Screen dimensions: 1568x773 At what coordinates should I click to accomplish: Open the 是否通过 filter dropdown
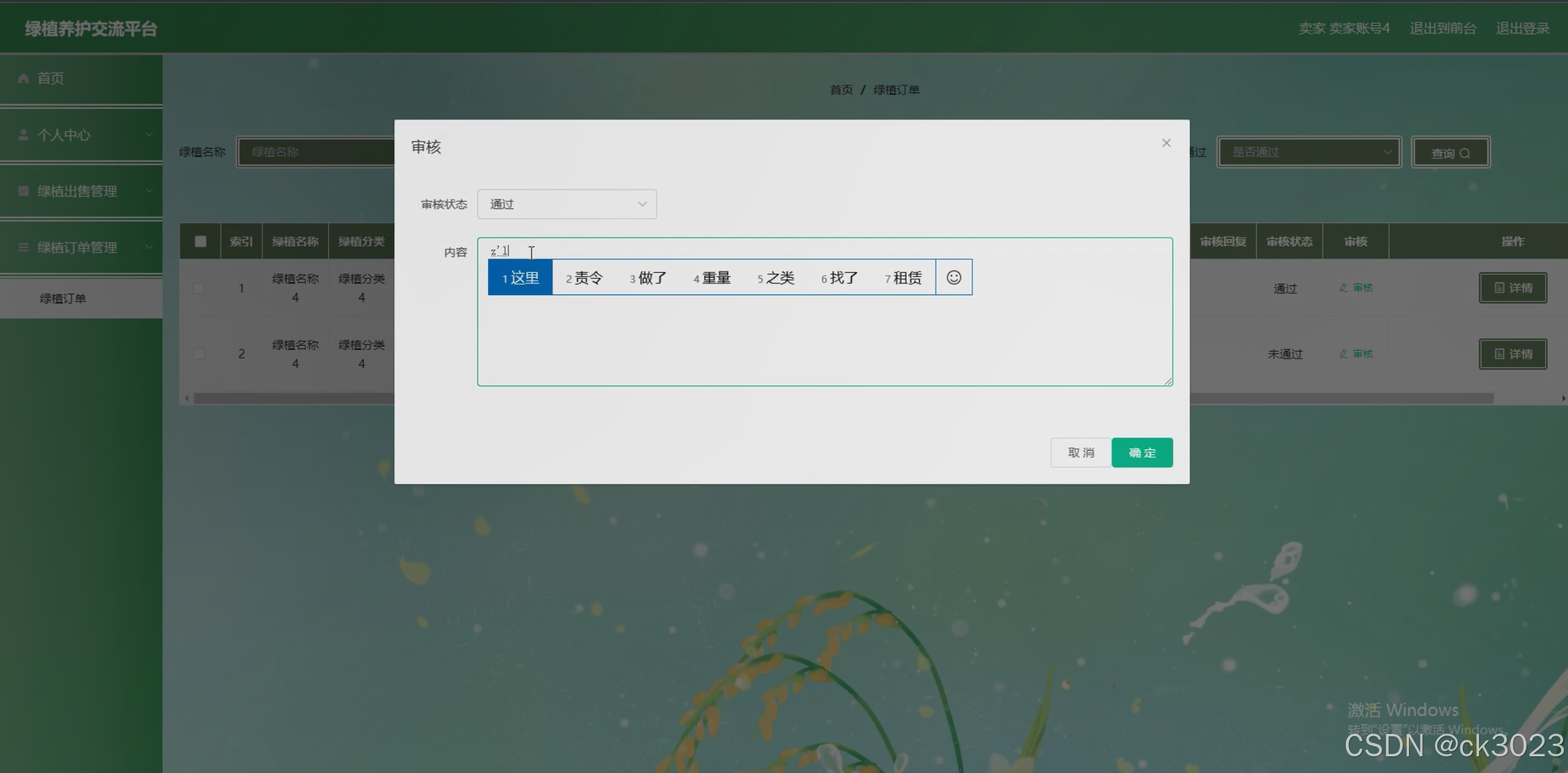coord(1309,152)
